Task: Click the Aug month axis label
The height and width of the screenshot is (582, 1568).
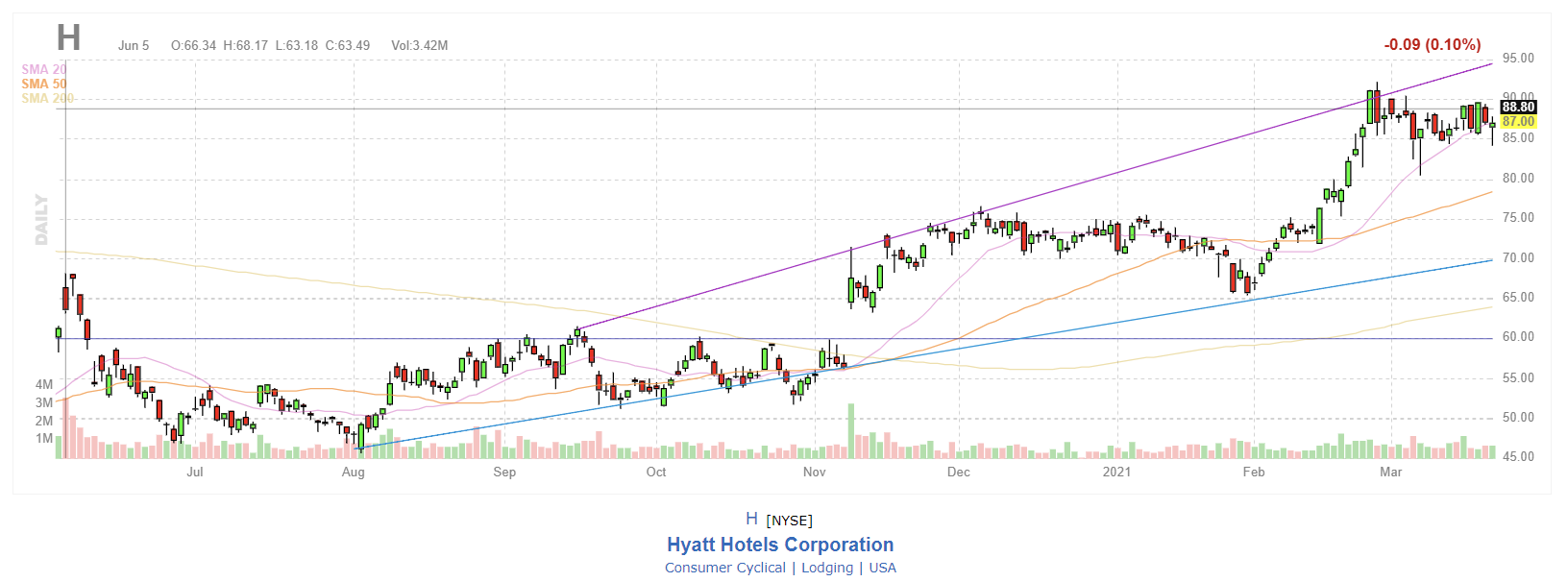Action: tap(354, 472)
